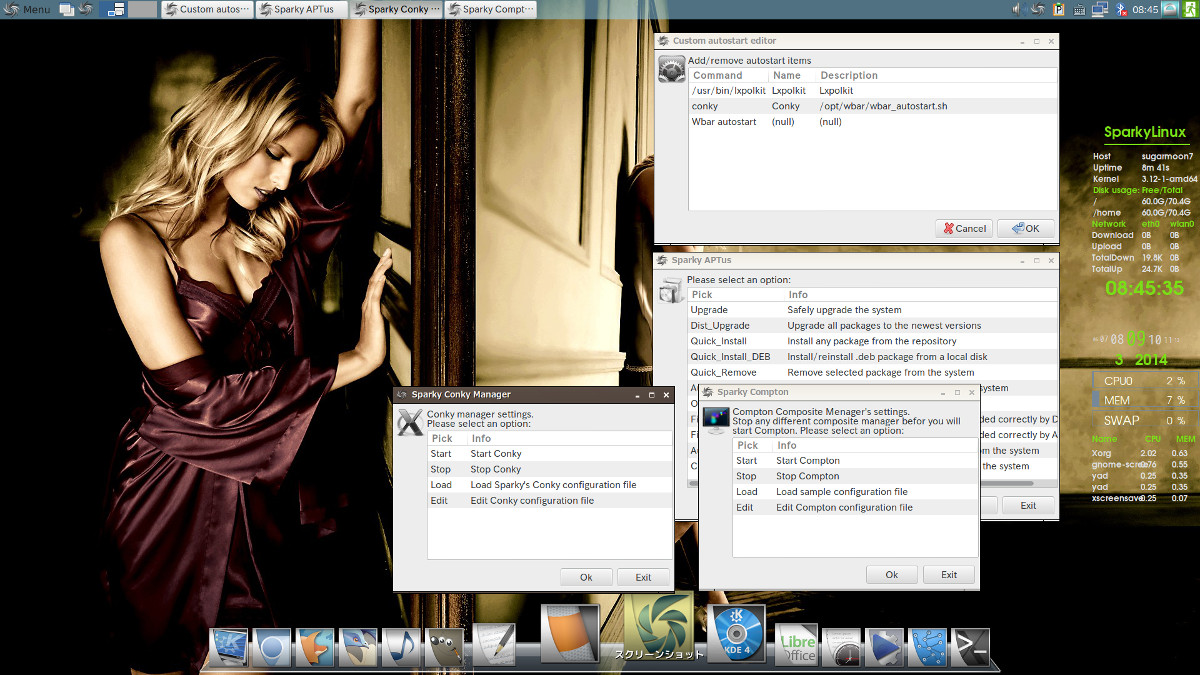Confirm with OK in the Custom autostart editor

point(1026,228)
